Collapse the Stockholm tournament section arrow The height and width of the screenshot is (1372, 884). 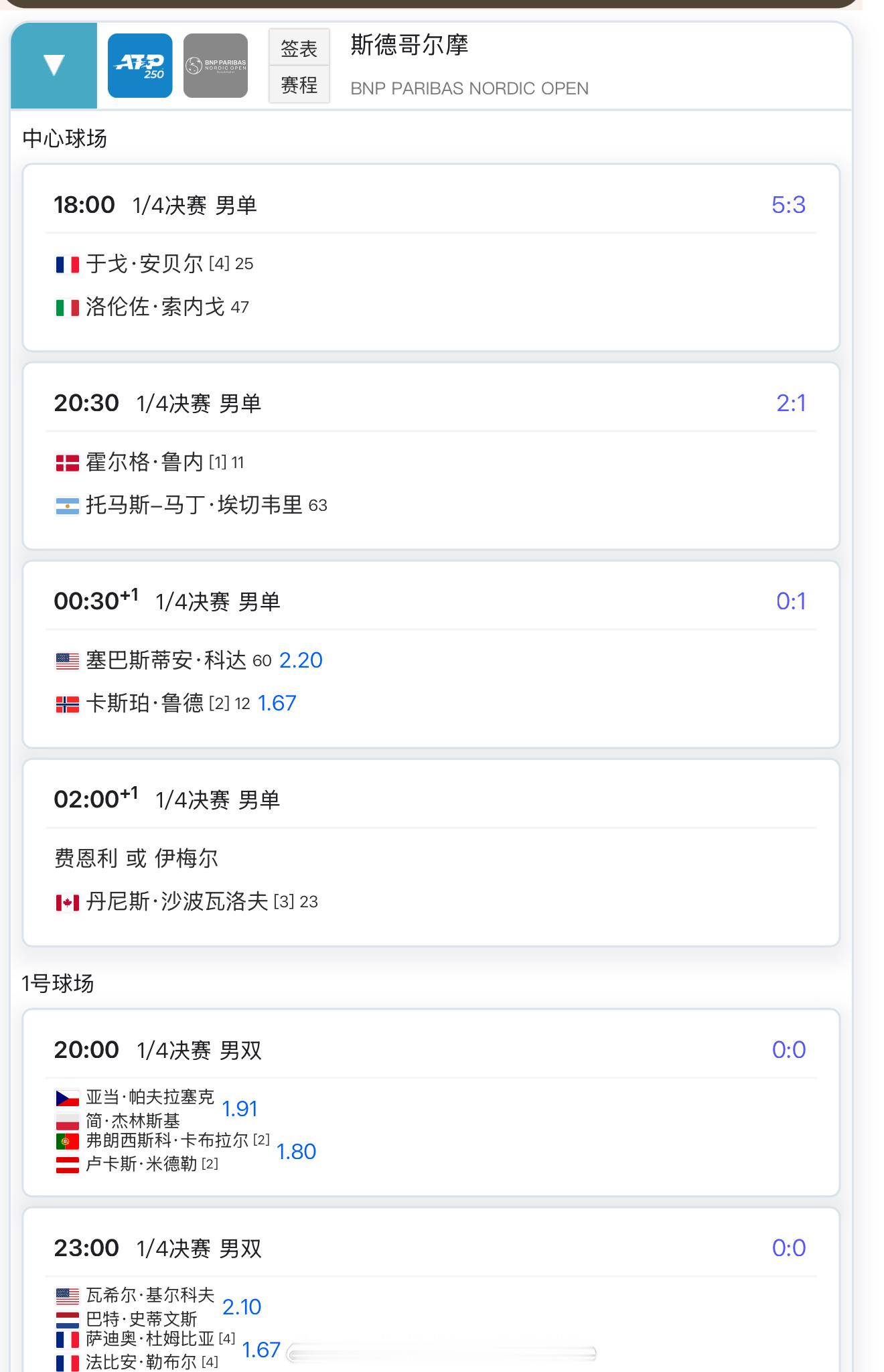point(54,65)
